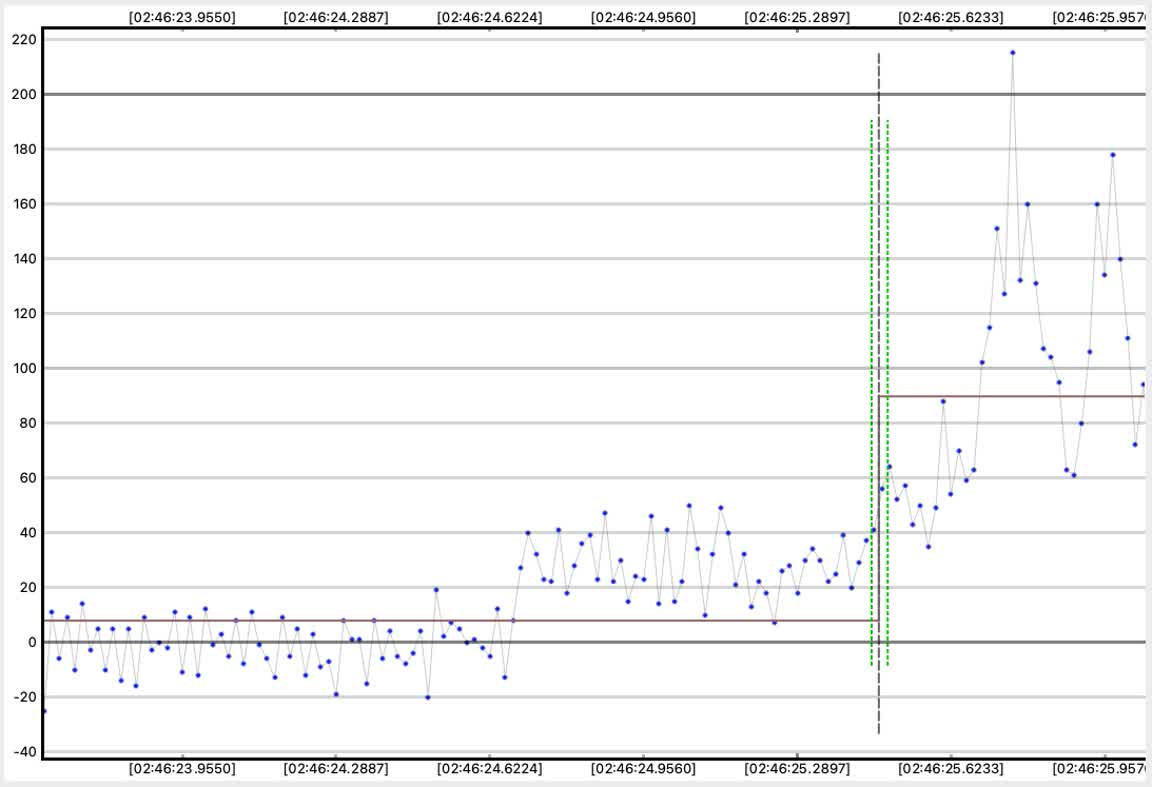Click the left green dotted boundary line
The width and height of the screenshot is (1152, 787).
(871, 300)
